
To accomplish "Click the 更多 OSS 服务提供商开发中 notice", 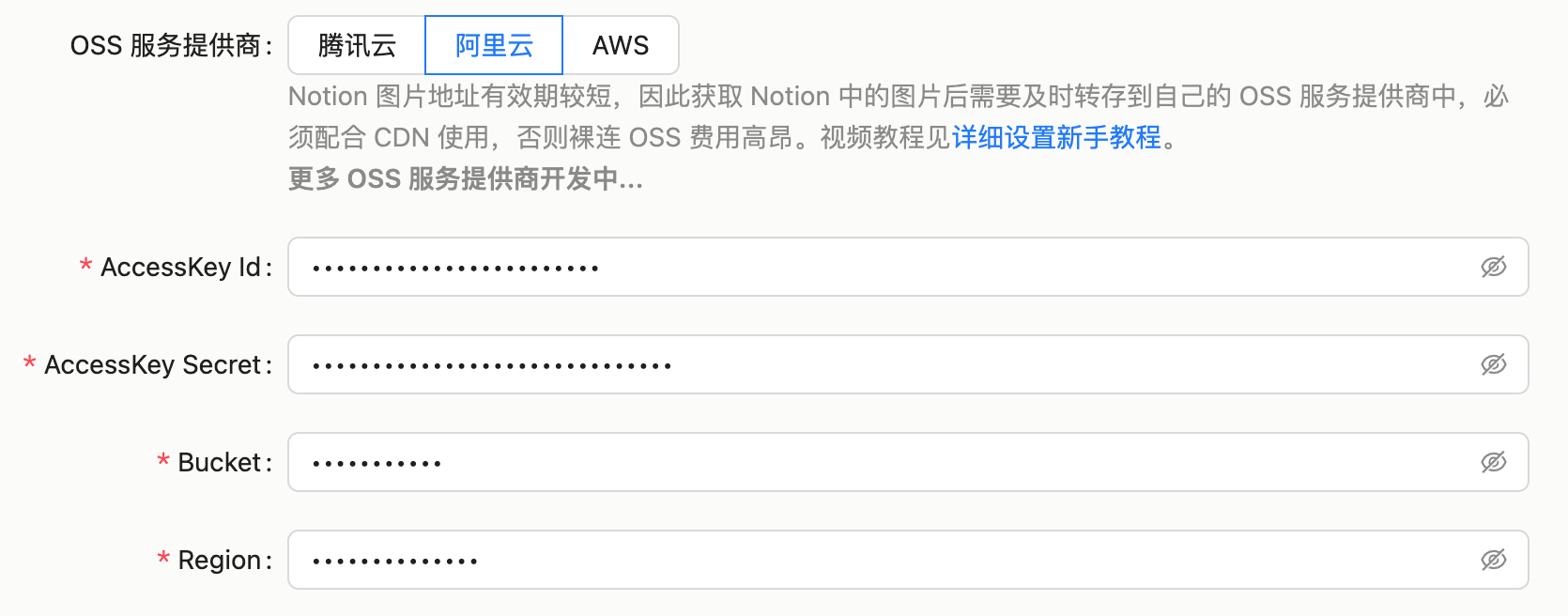I will [466, 178].
